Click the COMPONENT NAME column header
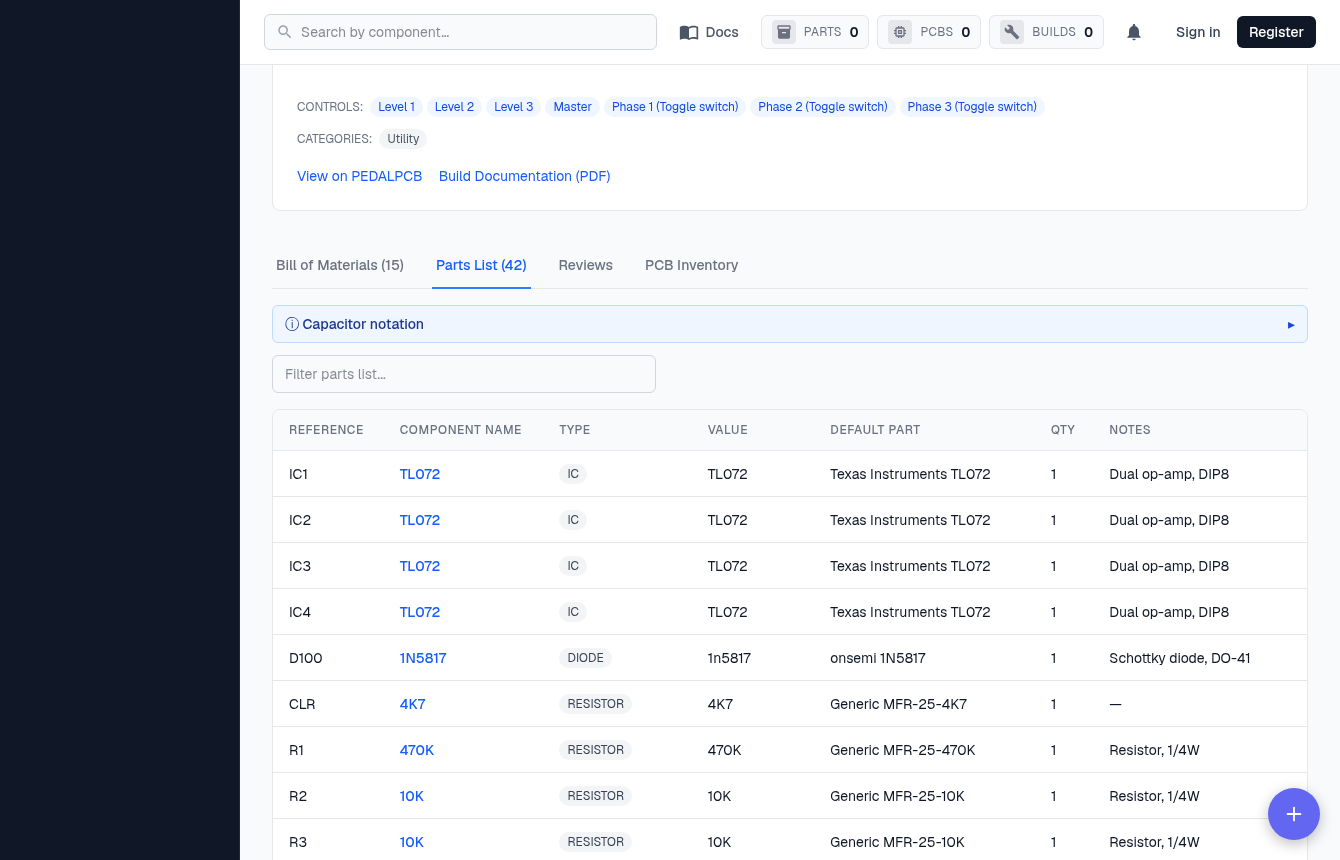This screenshot has width=1340, height=860. pos(461,430)
